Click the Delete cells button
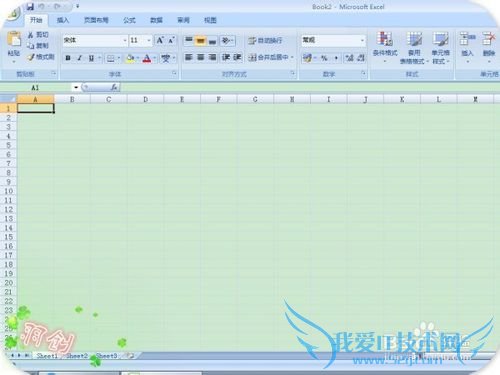The image size is (500, 375). point(489,47)
